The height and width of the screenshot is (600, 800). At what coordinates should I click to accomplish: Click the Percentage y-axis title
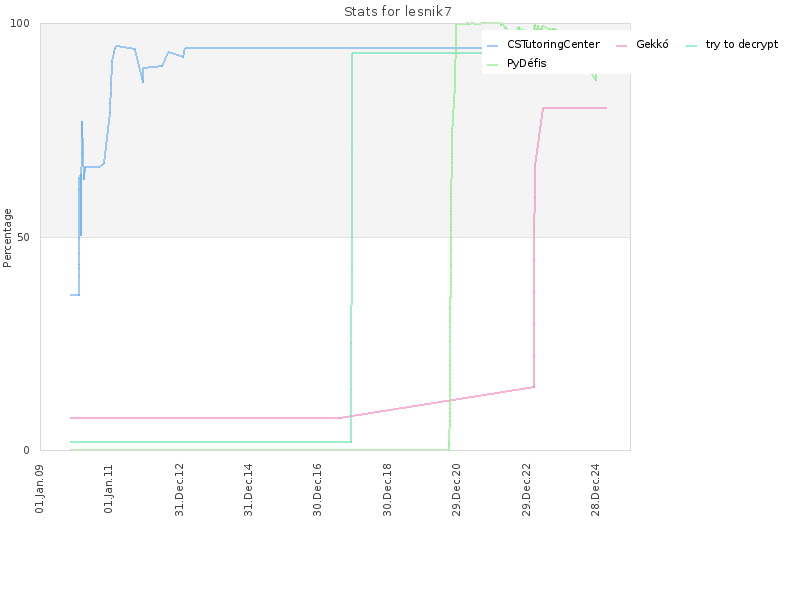pos(8,237)
